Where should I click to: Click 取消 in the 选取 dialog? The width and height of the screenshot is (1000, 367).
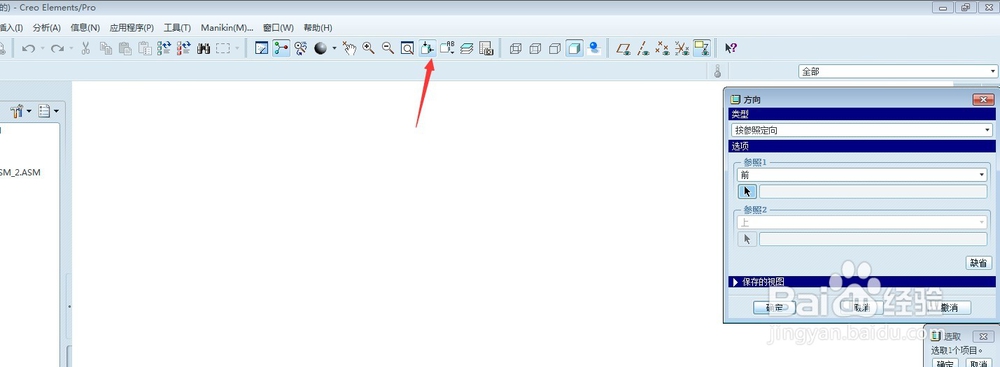(979, 363)
